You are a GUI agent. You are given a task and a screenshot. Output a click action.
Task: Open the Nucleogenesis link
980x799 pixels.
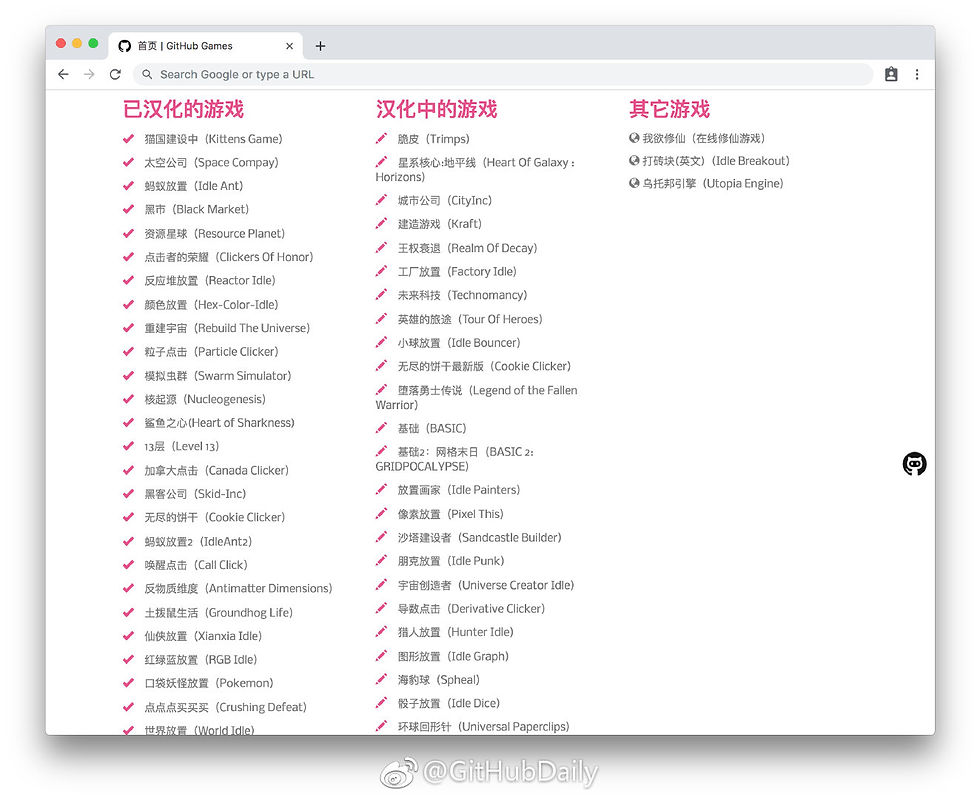[x=205, y=399]
